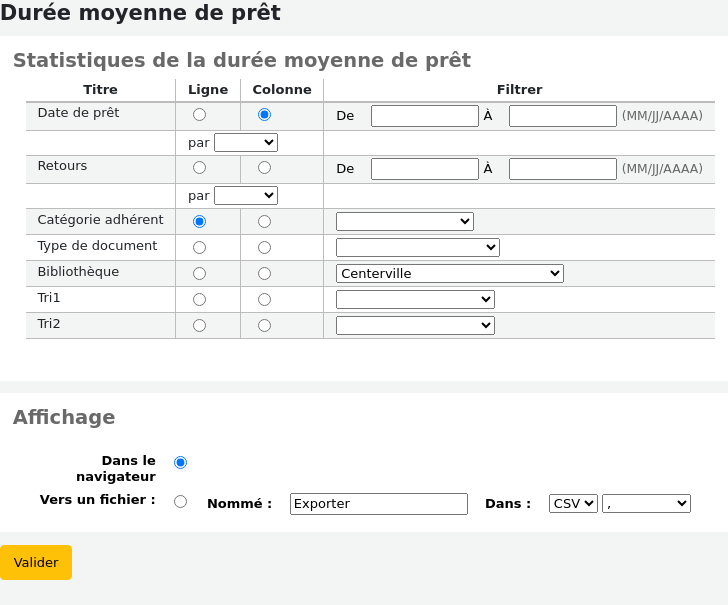
Task: Click the 'Dans le navigateur' label
Action: pyautogui.click(x=116, y=468)
